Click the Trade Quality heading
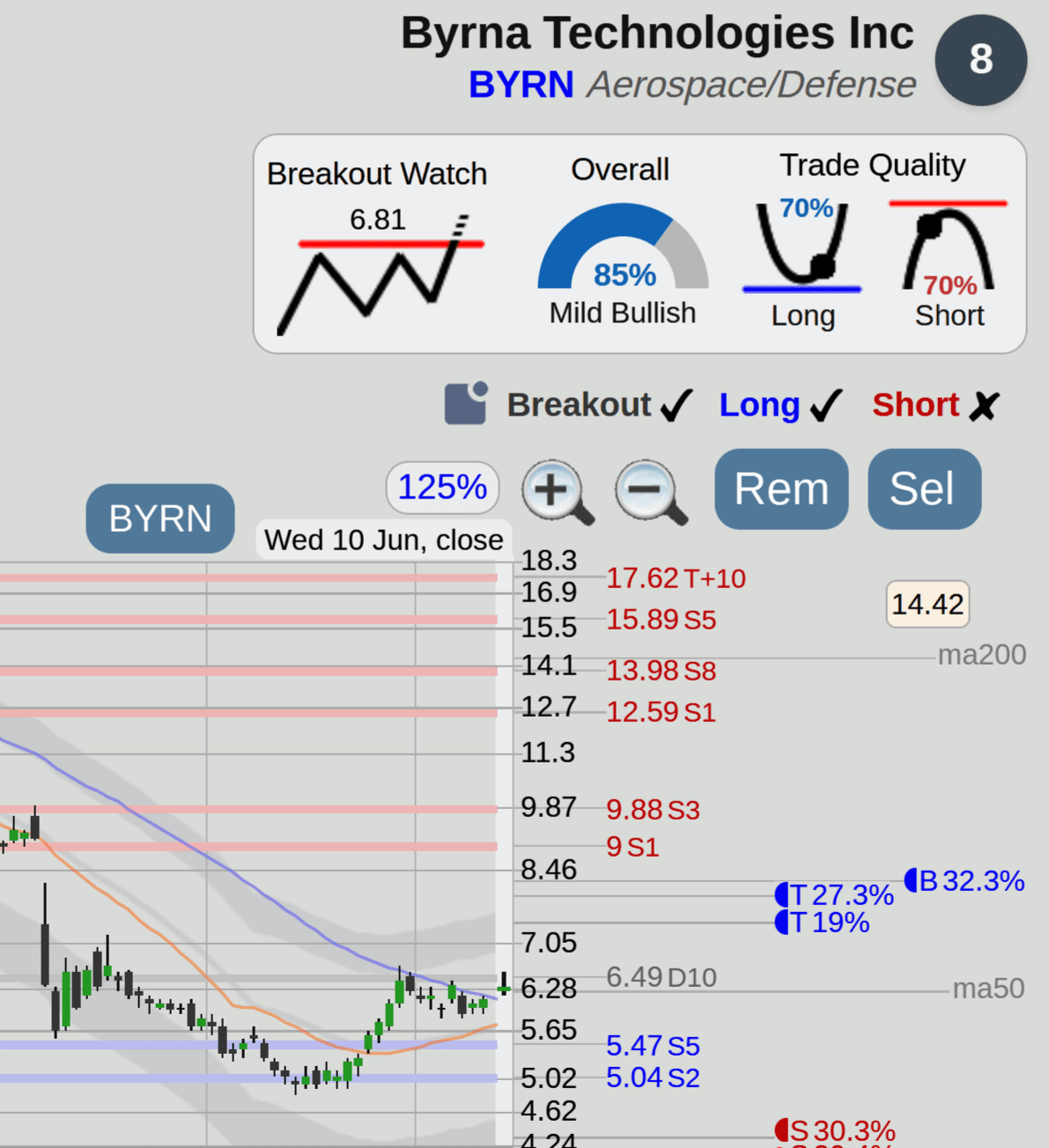The image size is (1049, 1148). 873,166
